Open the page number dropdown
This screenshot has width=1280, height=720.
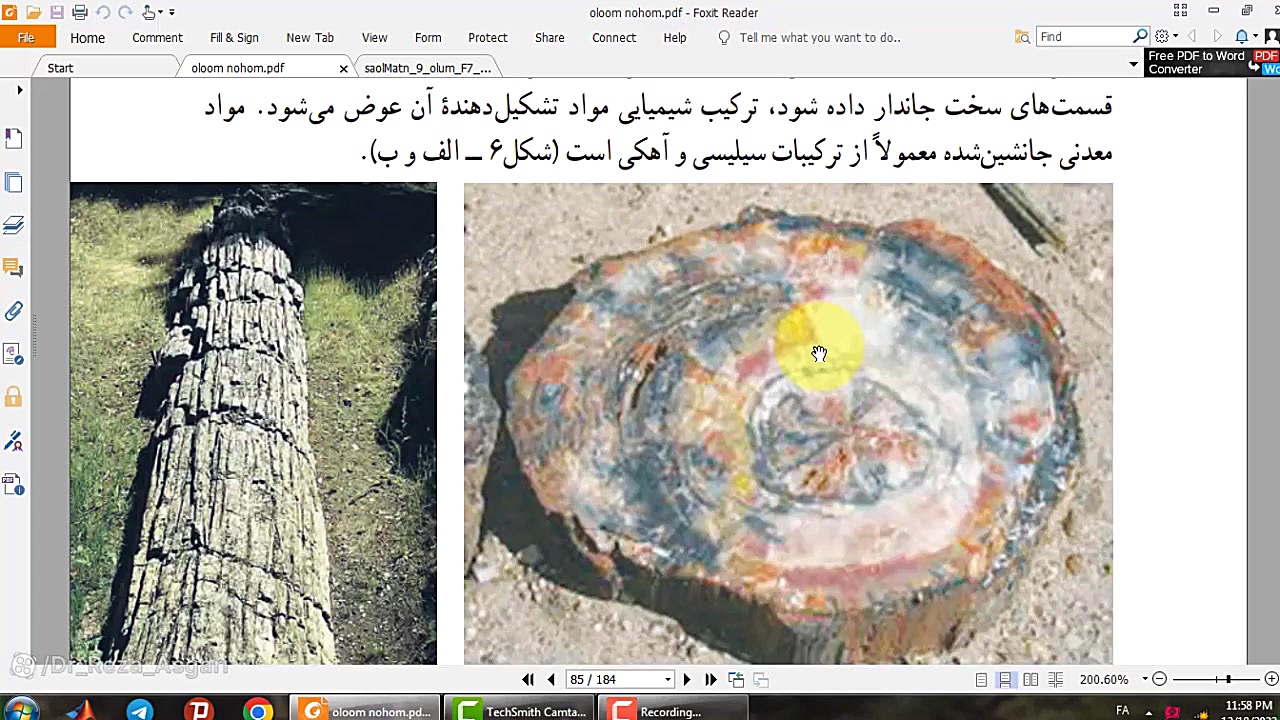click(668, 679)
